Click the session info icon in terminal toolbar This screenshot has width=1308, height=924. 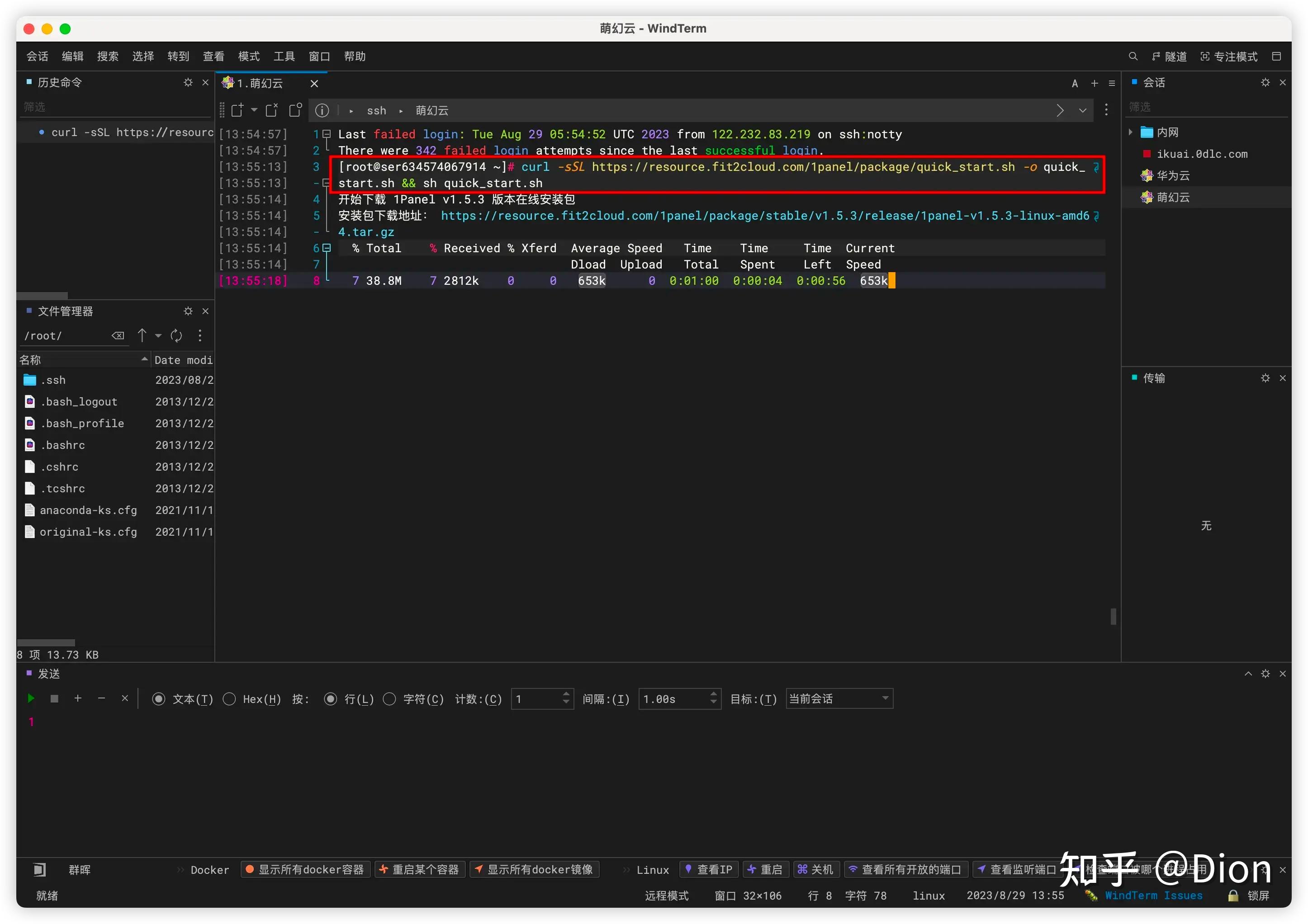(322, 110)
